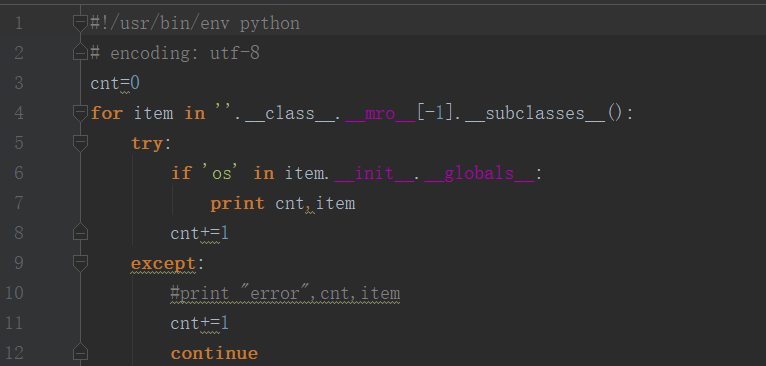Click the 'os' string literal

[221, 173]
